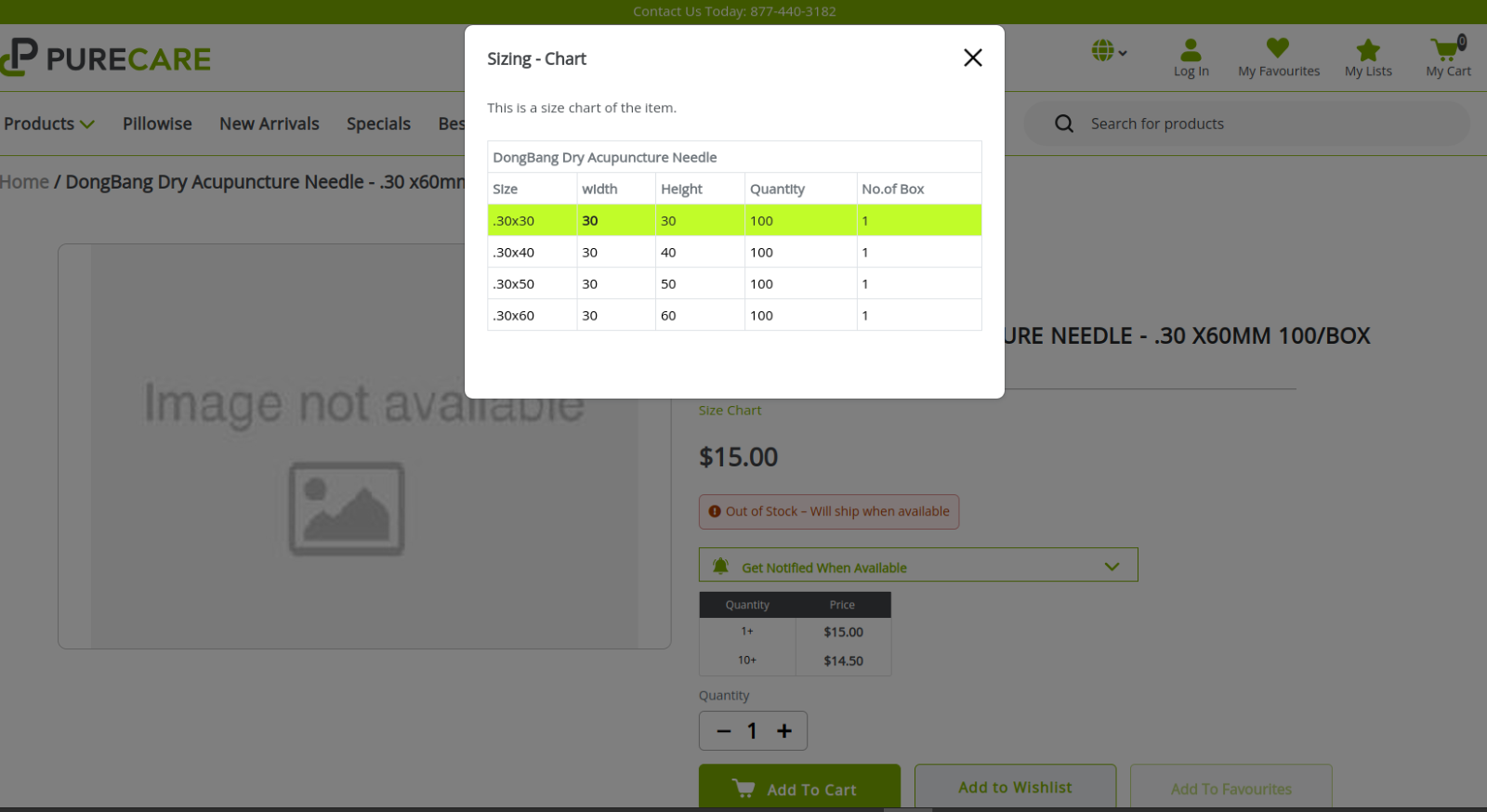Screen dimensions: 1487x812
Task: Expand Get Notified When Available panel
Action: pyautogui.click(x=917, y=566)
